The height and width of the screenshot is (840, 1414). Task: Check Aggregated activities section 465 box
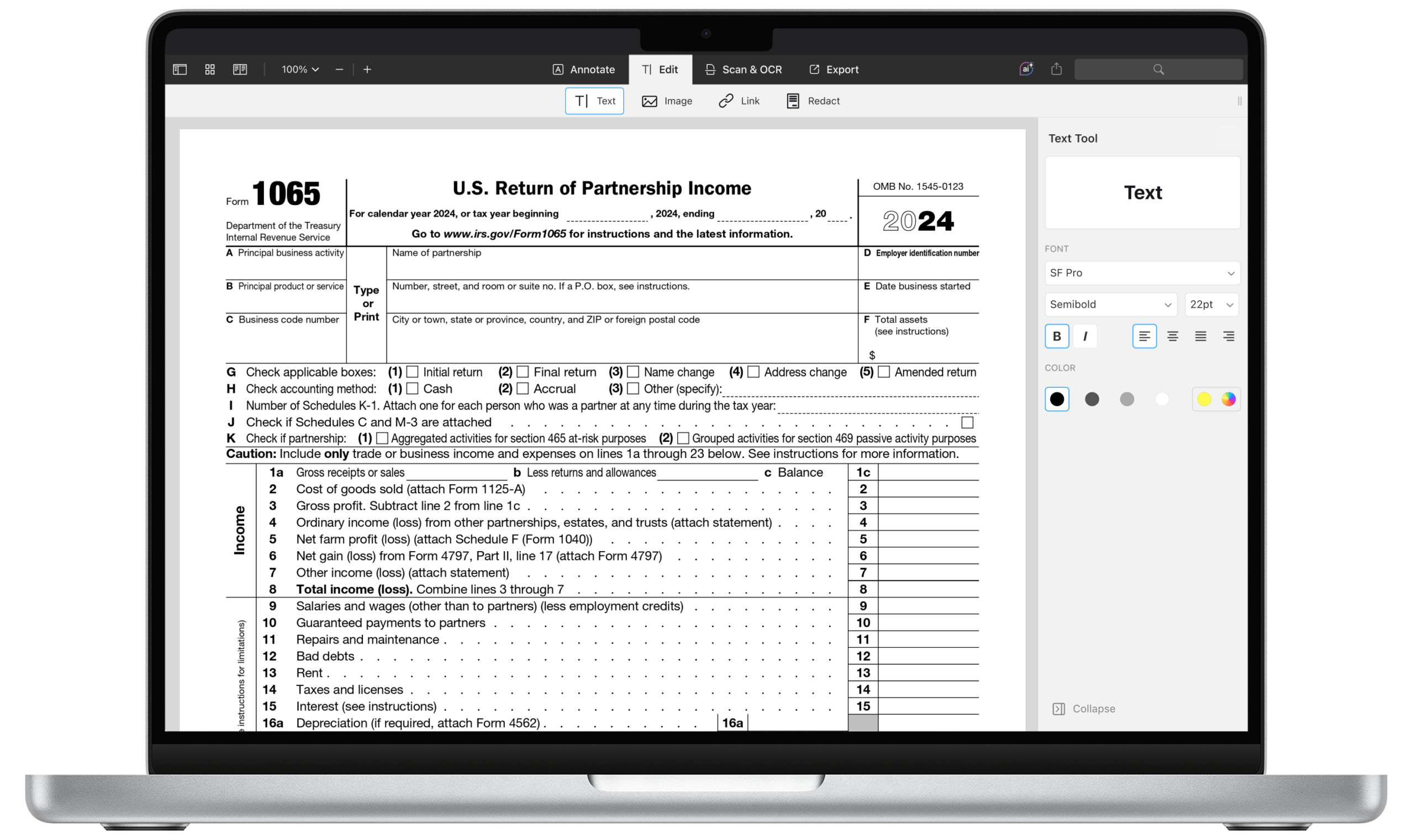pos(383,439)
